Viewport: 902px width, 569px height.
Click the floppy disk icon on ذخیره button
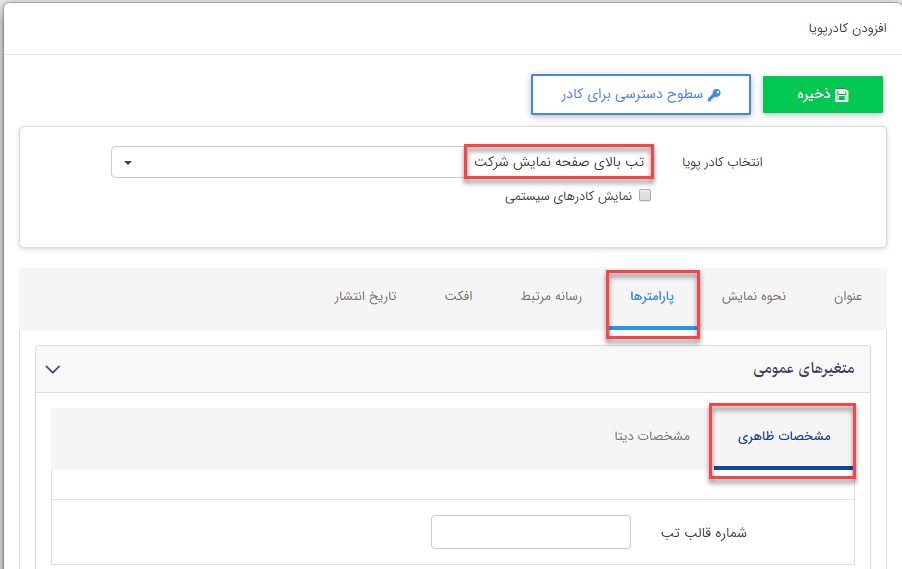pyautogui.click(x=842, y=95)
